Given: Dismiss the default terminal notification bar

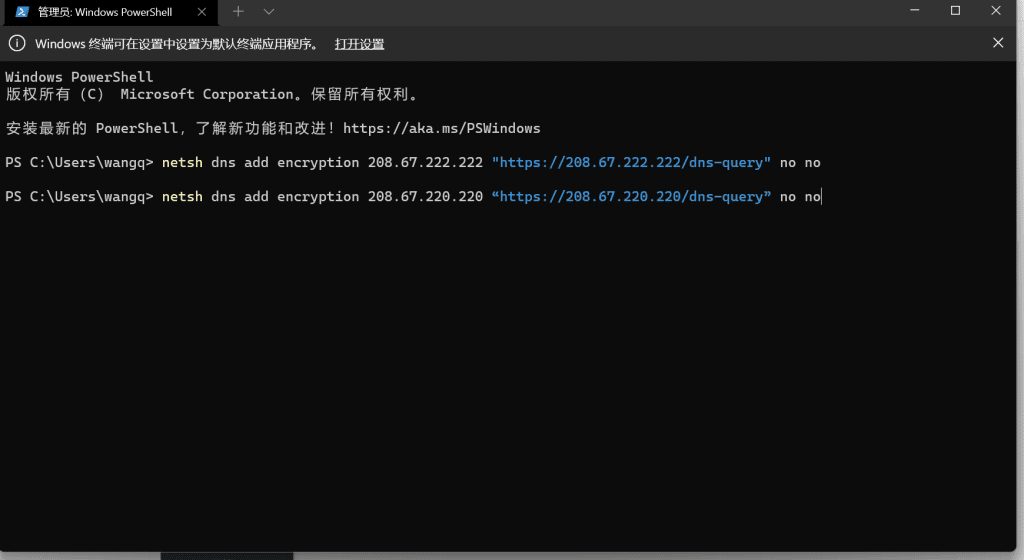Looking at the screenshot, I should tap(998, 43).
